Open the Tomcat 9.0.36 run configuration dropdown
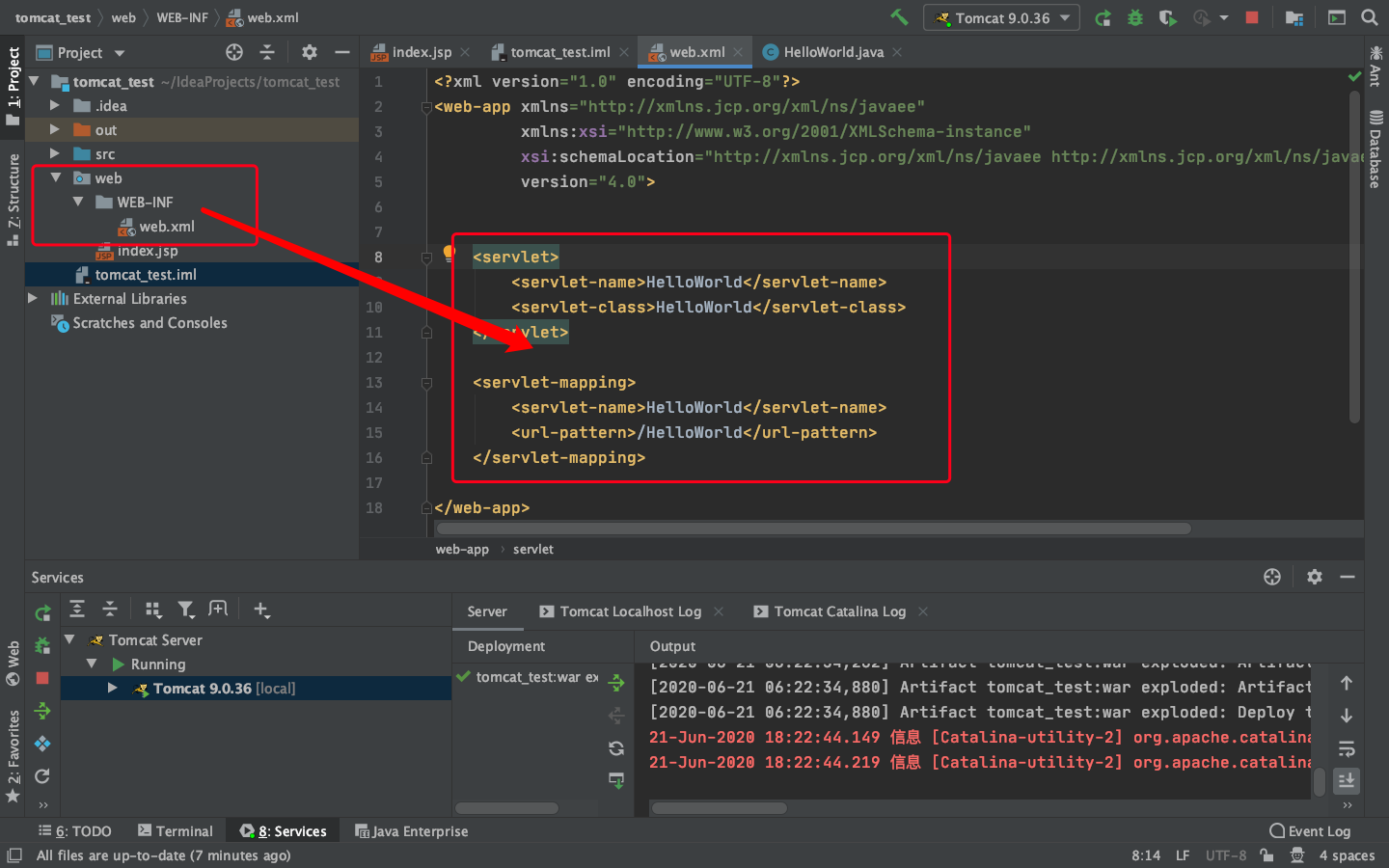 point(1001,17)
